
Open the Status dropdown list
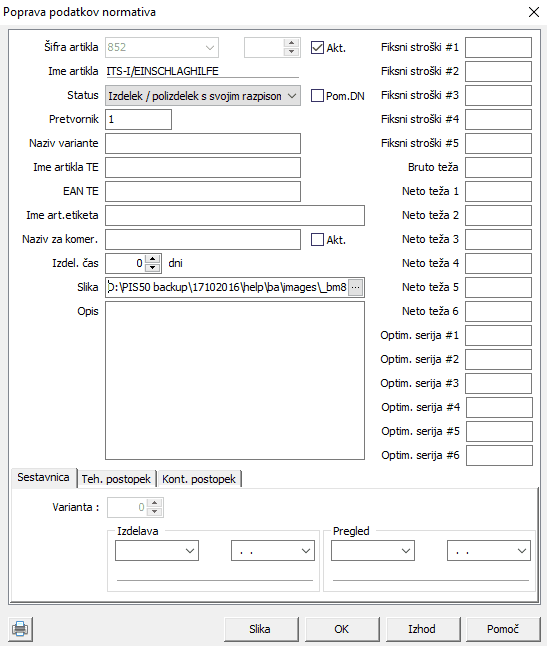[203, 96]
